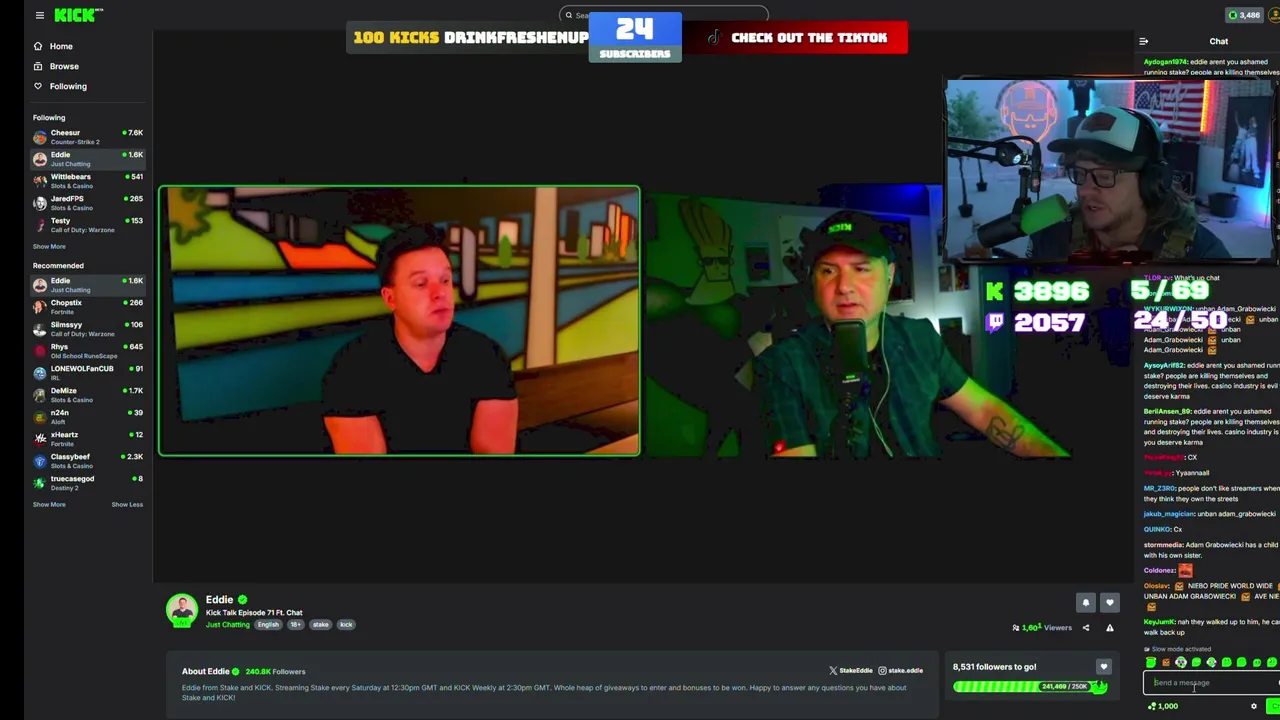
Task: Collapse the chat panel arrow icon
Action: (x=1143, y=41)
